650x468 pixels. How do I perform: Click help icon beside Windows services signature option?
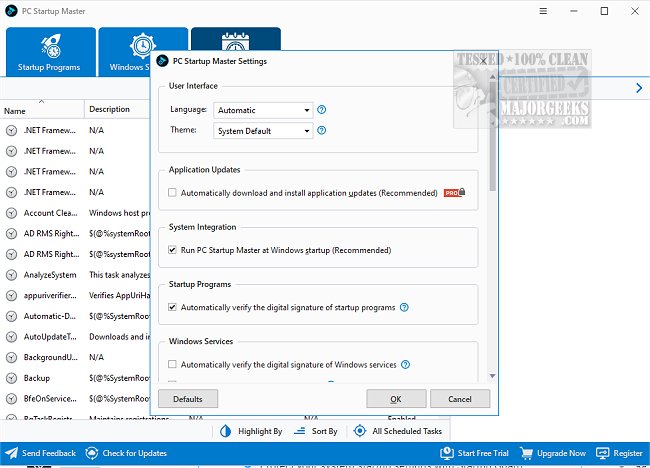click(405, 364)
